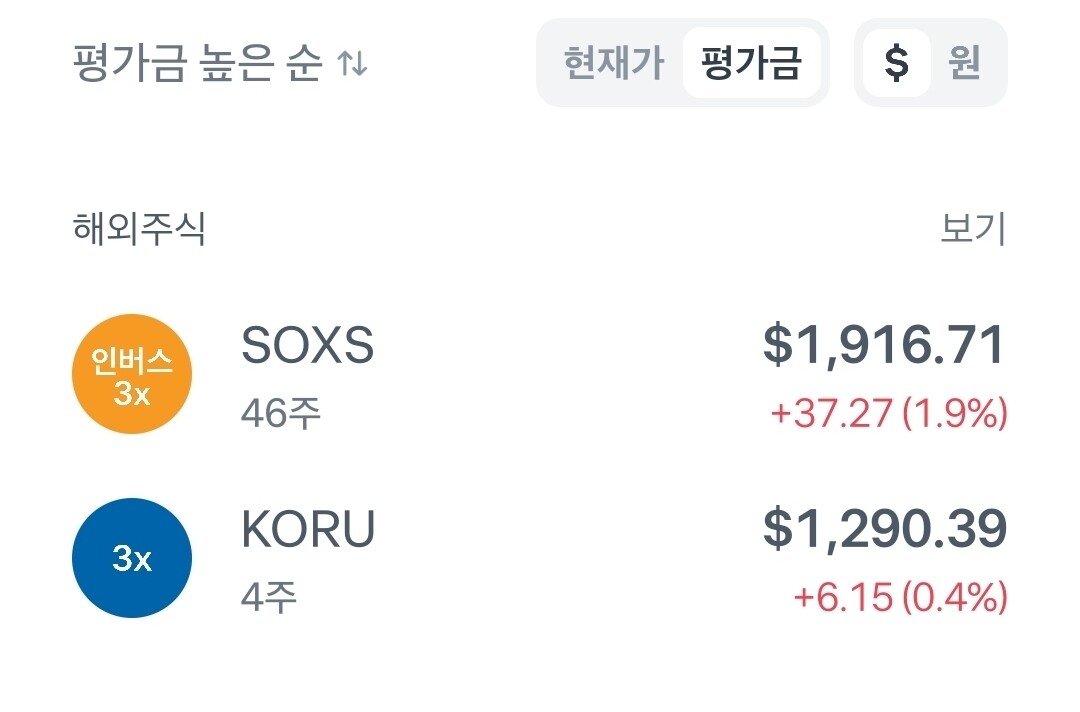
Task: Click the sort arrows icon
Action: pyautogui.click(x=352, y=65)
